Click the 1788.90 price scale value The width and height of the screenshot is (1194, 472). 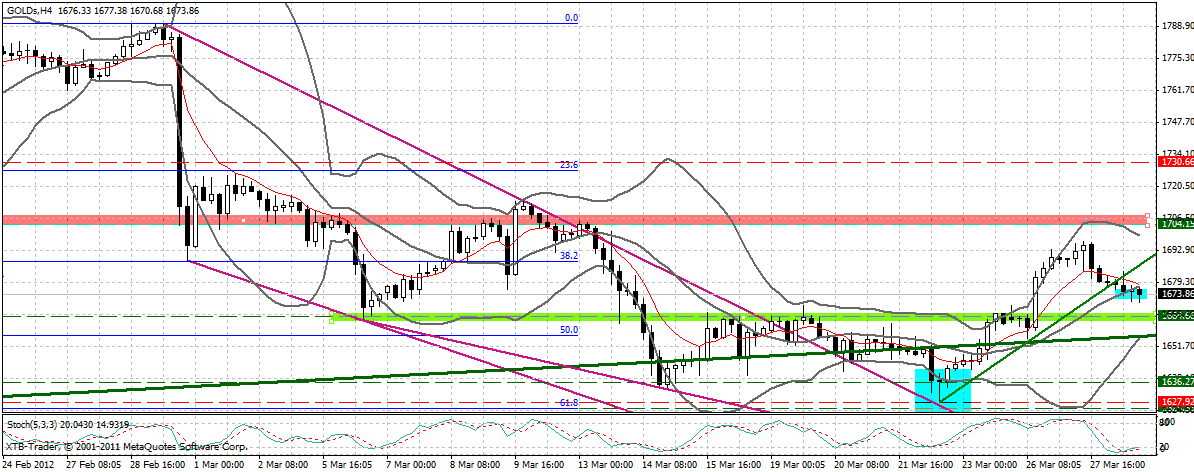pyautogui.click(x=1176, y=26)
